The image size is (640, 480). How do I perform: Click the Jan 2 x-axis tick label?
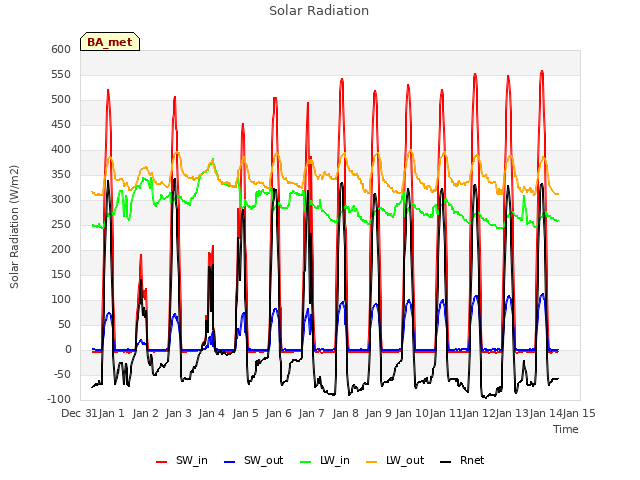pos(145,413)
